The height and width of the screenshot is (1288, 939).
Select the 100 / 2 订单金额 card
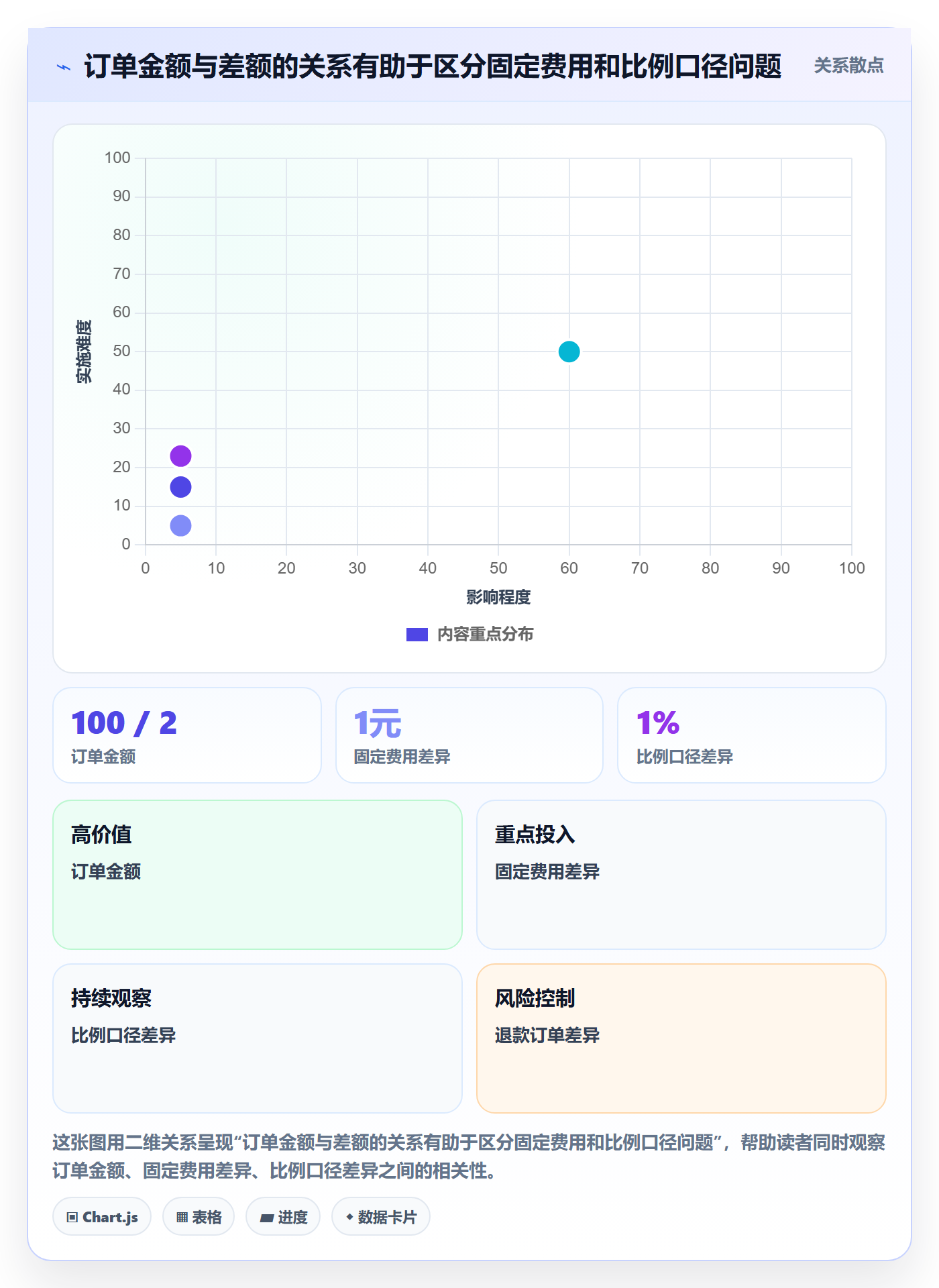(x=187, y=735)
